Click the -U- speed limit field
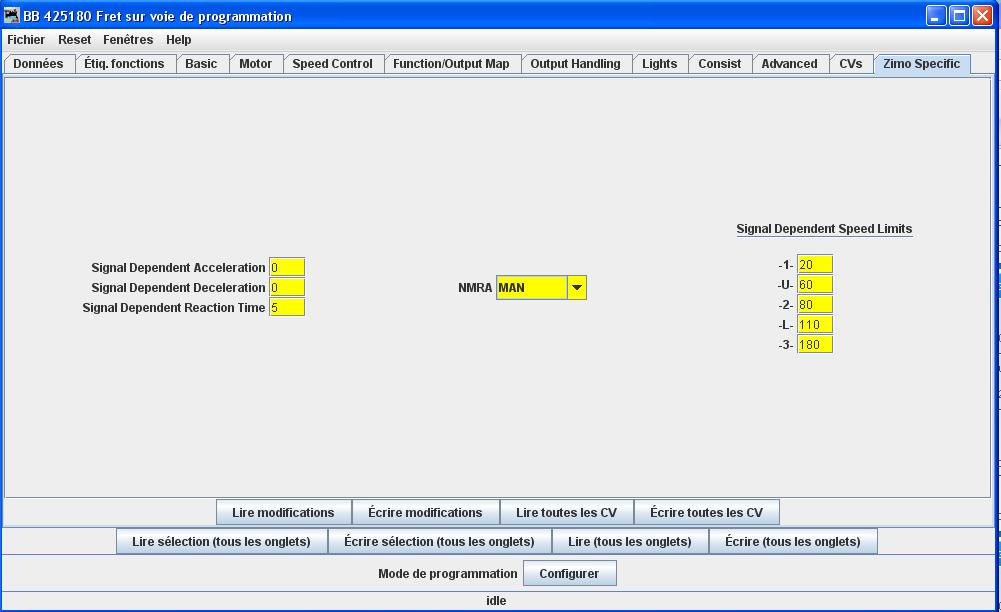The width and height of the screenshot is (1001, 612). click(x=815, y=285)
